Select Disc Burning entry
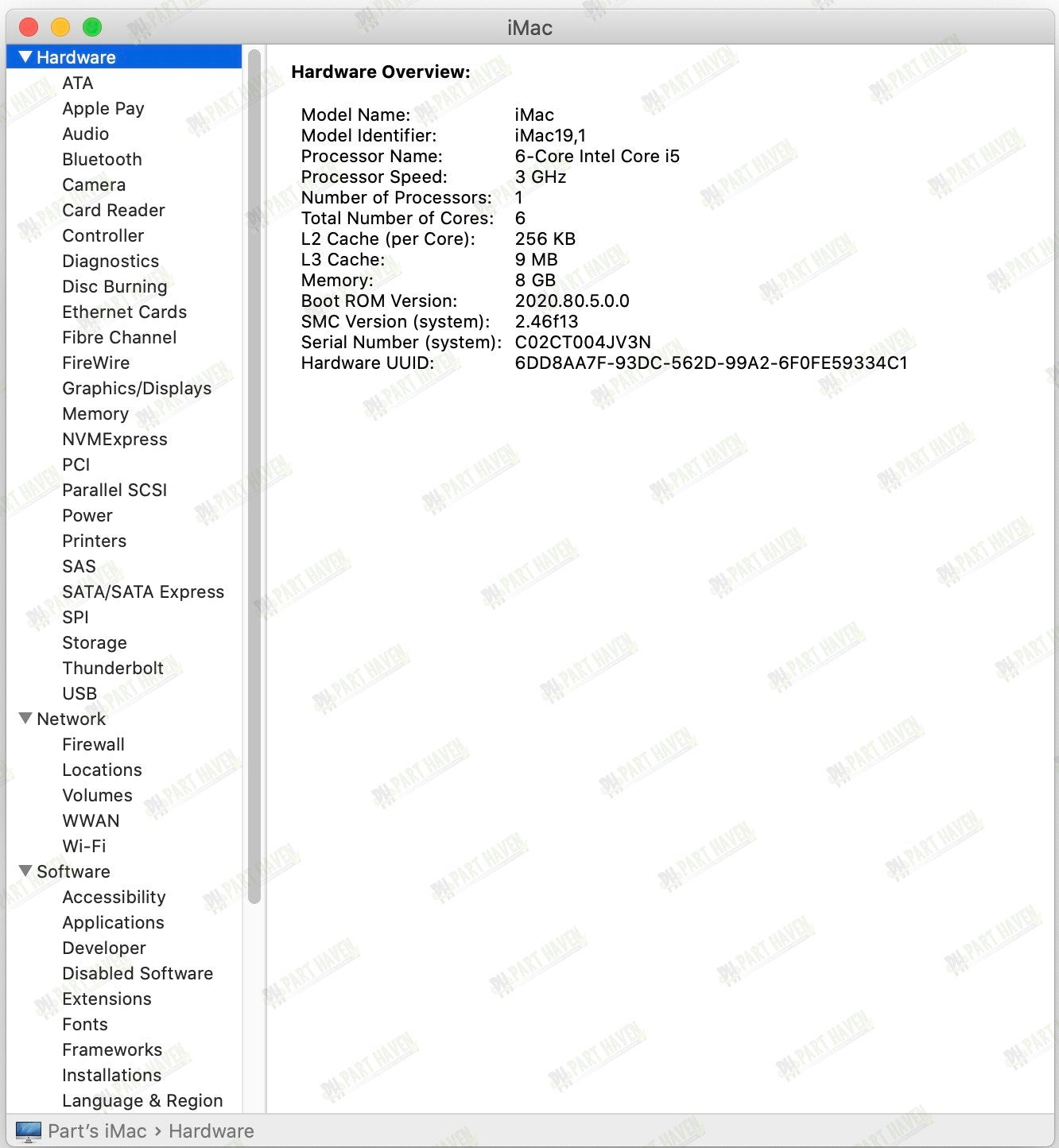This screenshot has width=1059, height=1148. [x=114, y=286]
